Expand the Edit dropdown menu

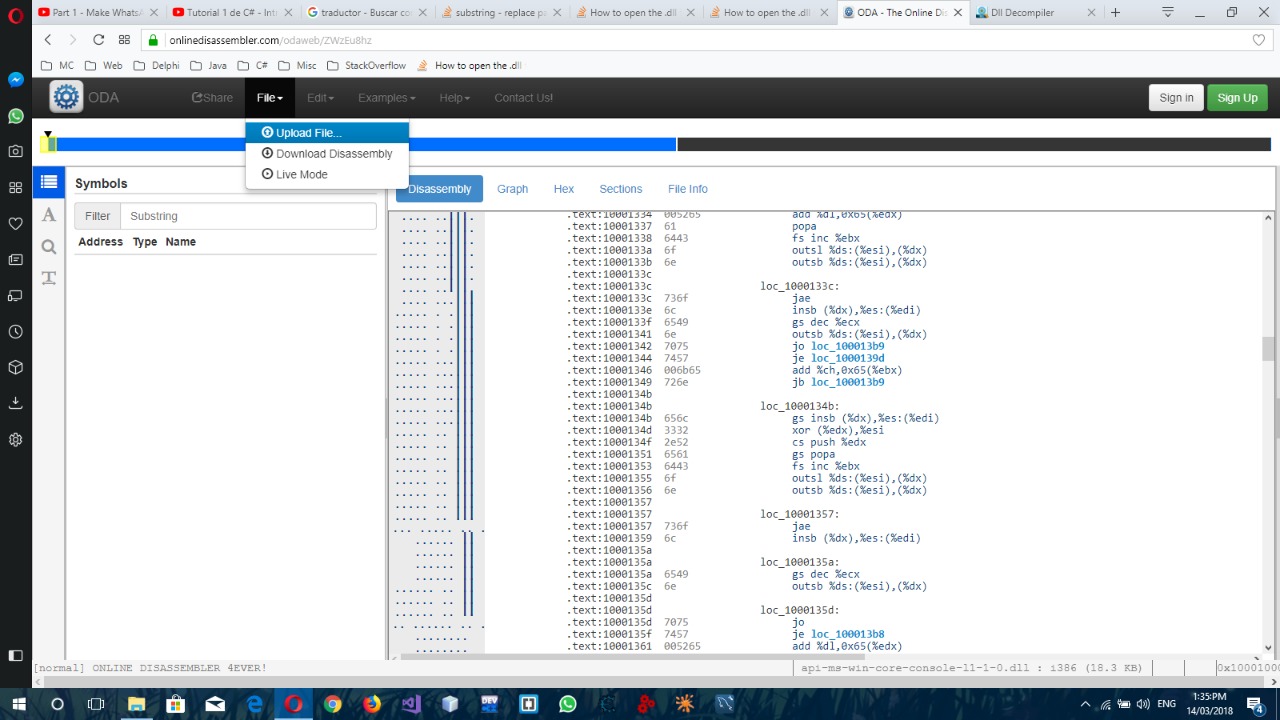[x=320, y=97]
